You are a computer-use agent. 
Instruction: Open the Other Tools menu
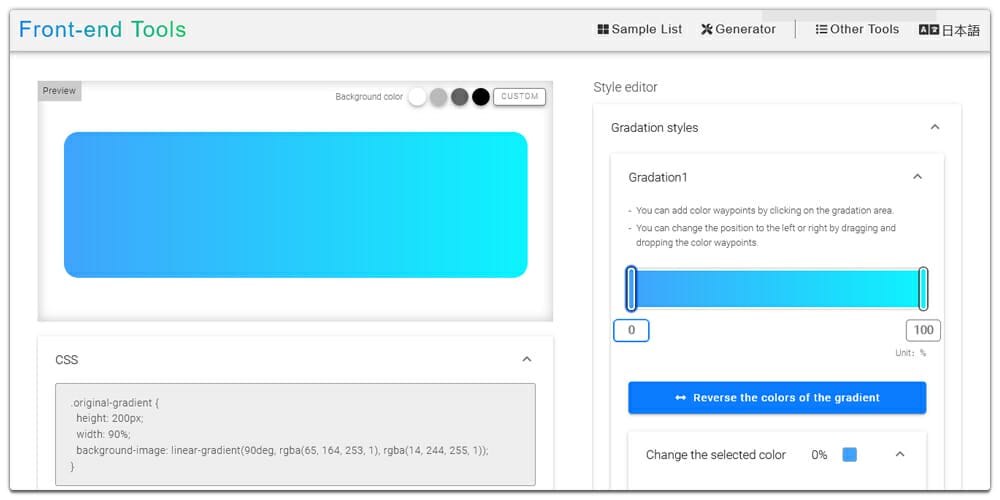(857, 29)
